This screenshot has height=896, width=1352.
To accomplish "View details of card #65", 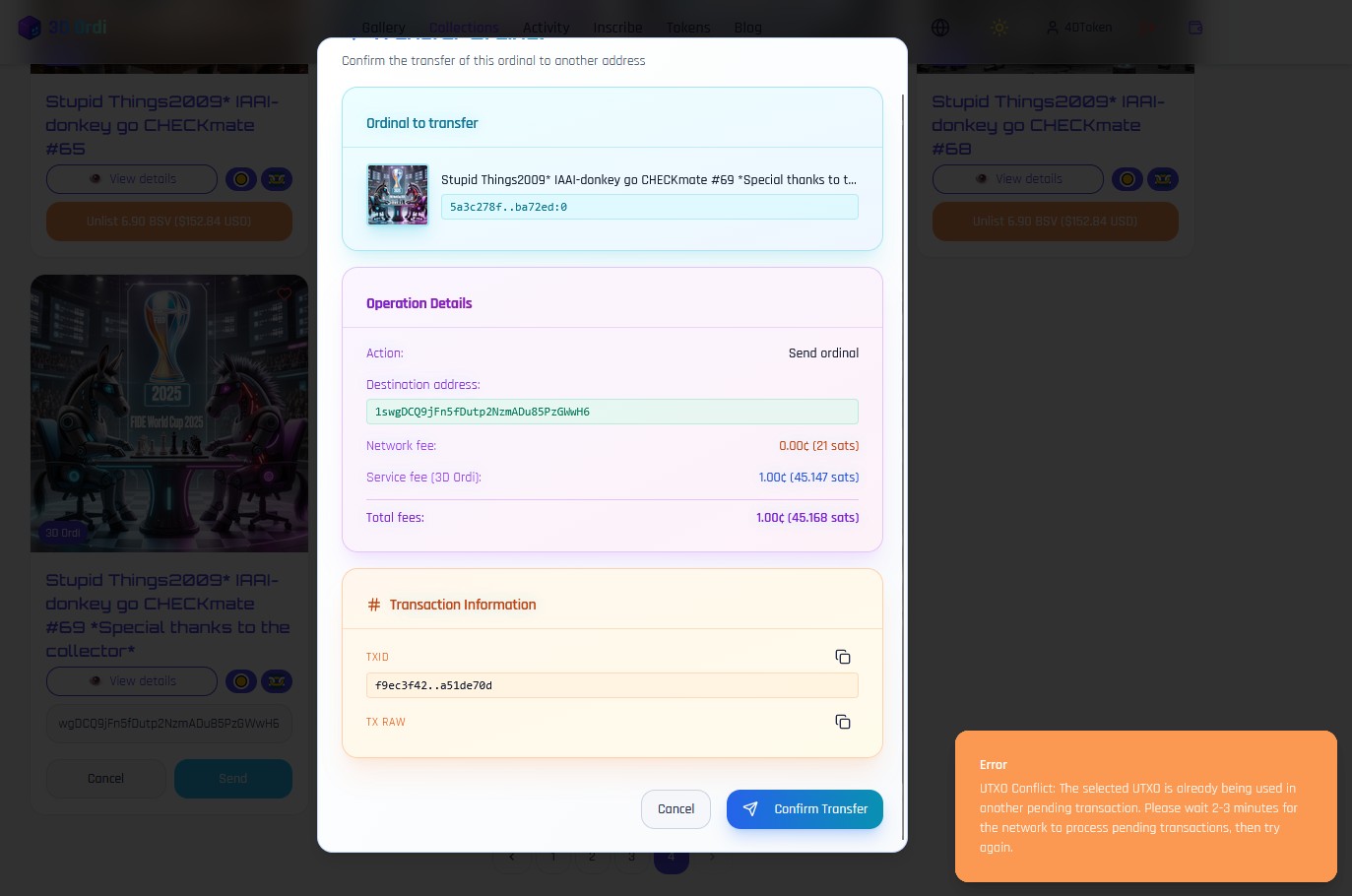I will click(132, 179).
